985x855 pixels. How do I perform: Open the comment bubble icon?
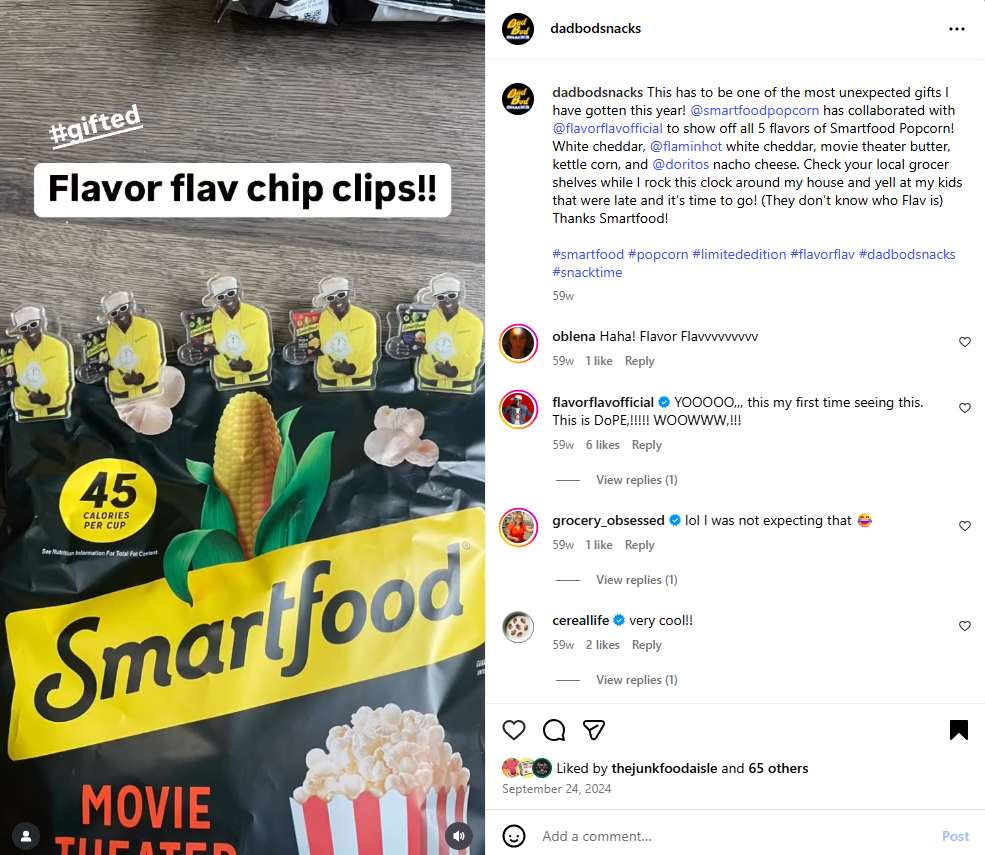[554, 730]
